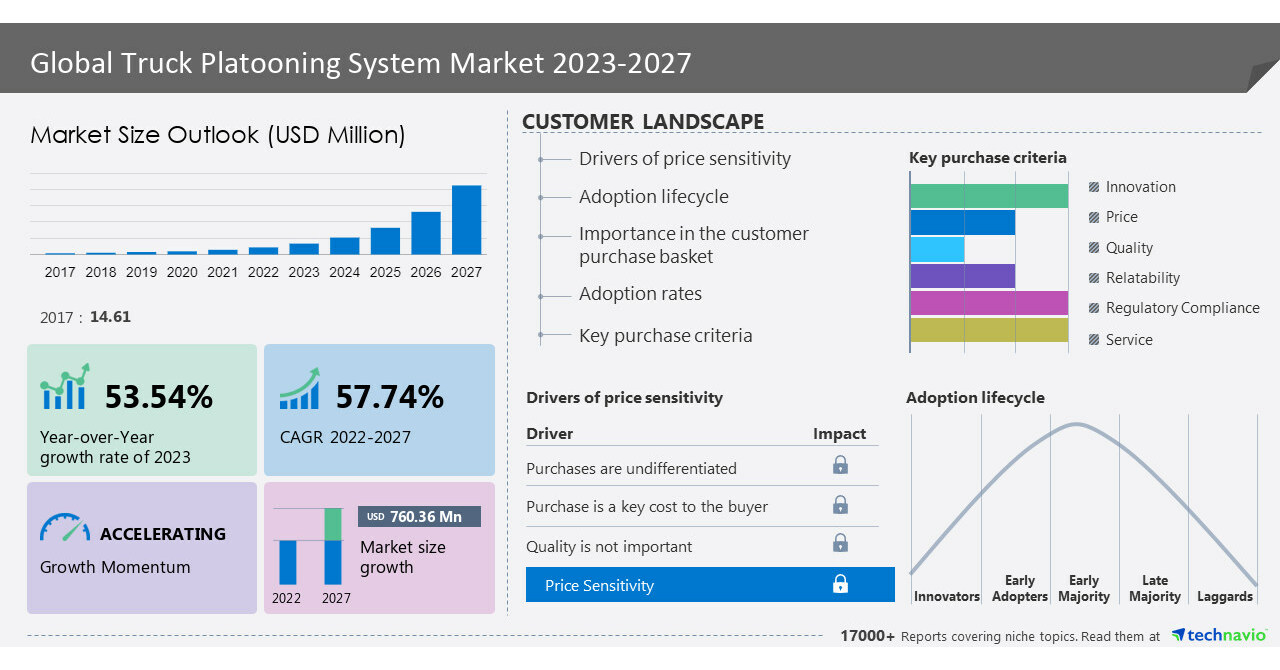Click lock icon next to Quality is not important
1280x670 pixels.
point(840,544)
